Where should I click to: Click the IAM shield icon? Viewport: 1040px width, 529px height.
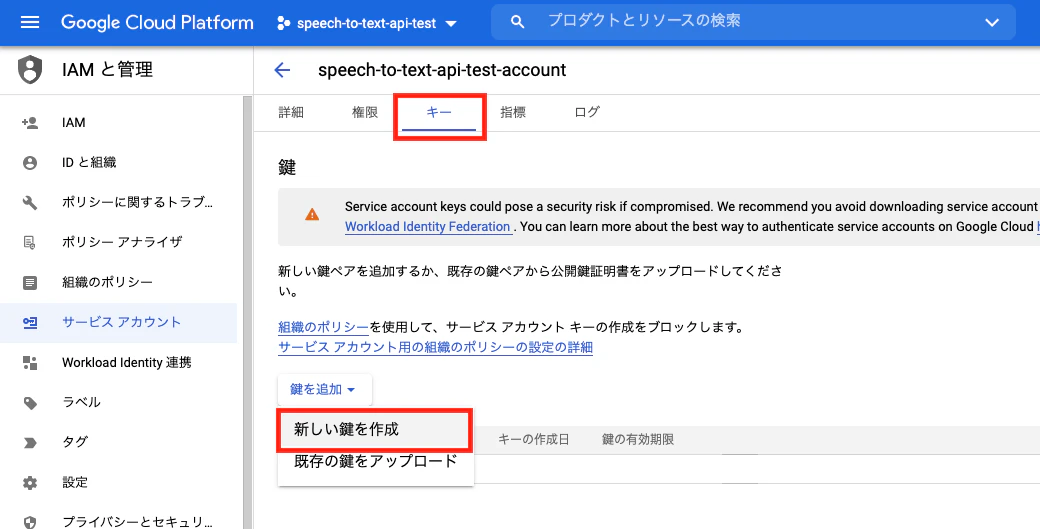tap(30, 70)
